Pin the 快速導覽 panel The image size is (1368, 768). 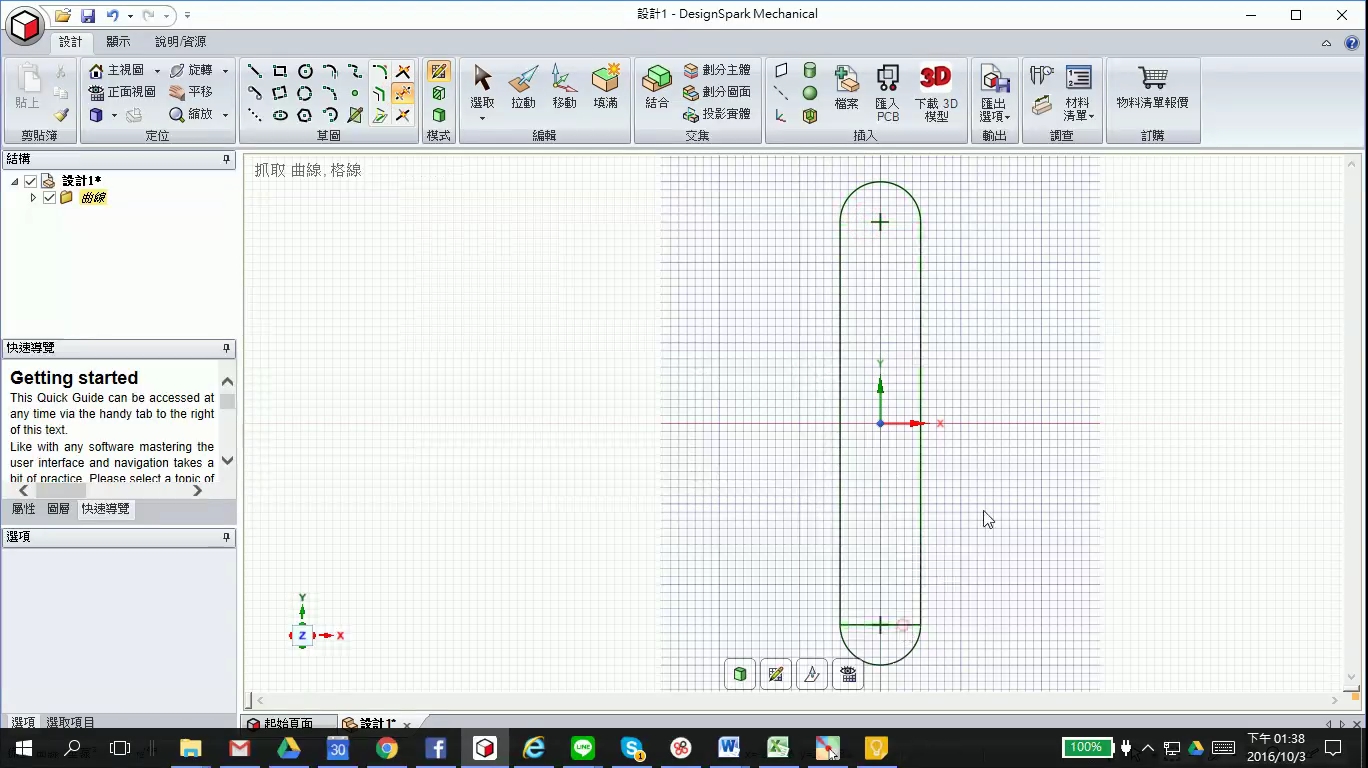click(x=227, y=348)
